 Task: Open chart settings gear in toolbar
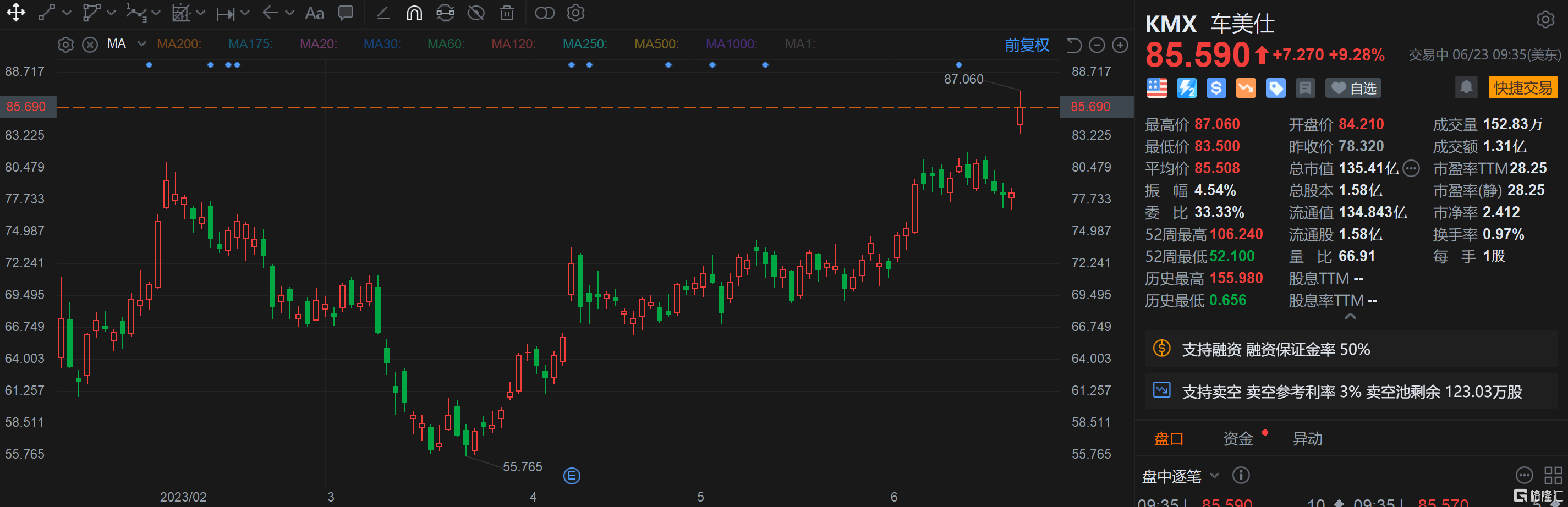click(575, 13)
